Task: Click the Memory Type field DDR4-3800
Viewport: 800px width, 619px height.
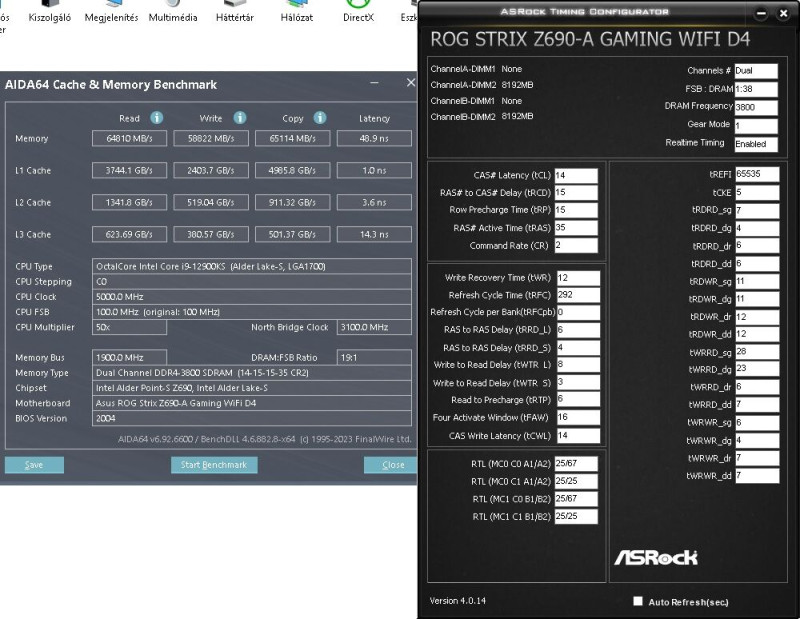Action: [x=252, y=373]
